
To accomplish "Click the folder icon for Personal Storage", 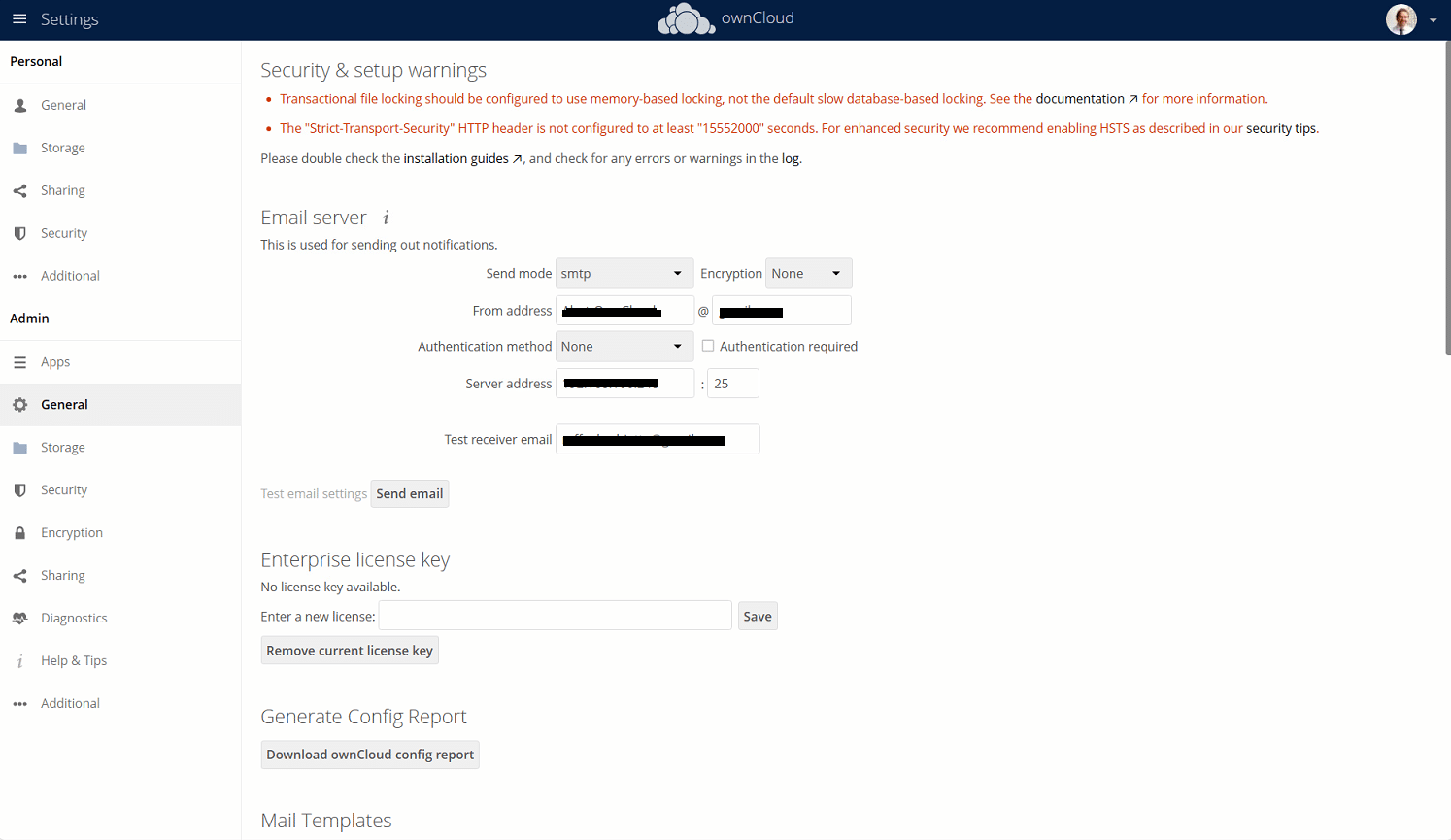I will [x=20, y=148].
